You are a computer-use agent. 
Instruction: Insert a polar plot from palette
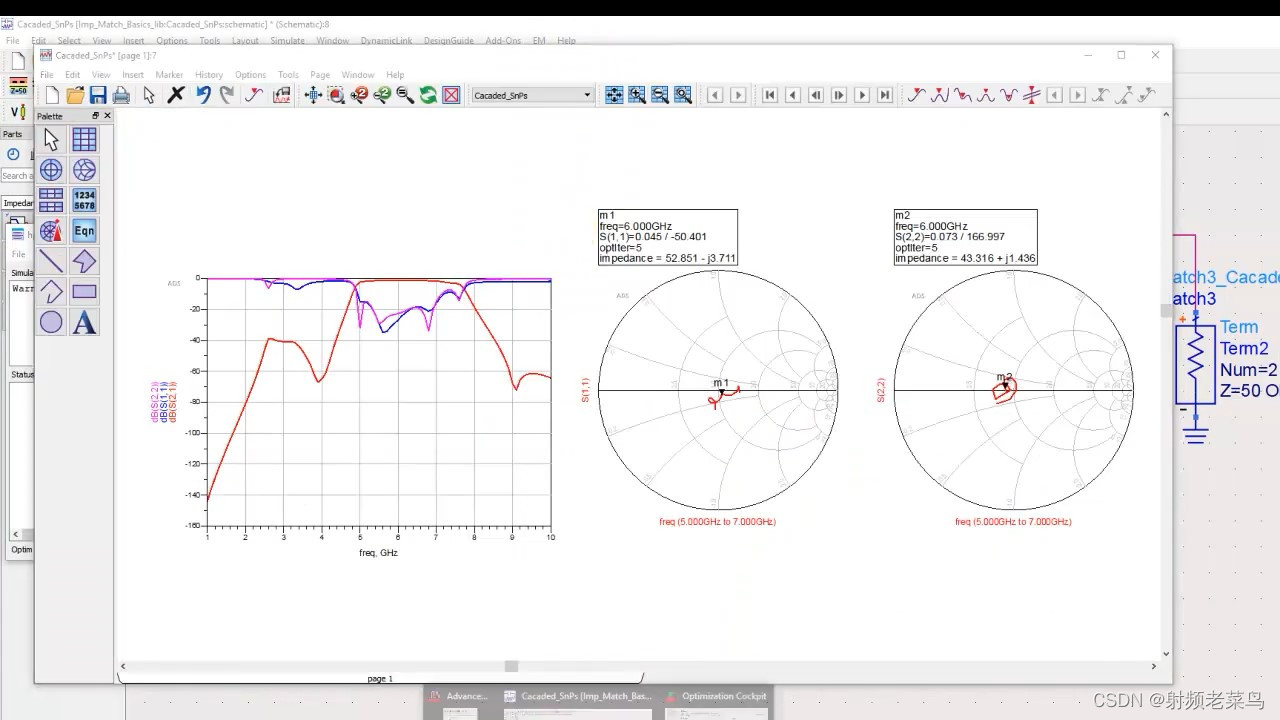click(51, 170)
